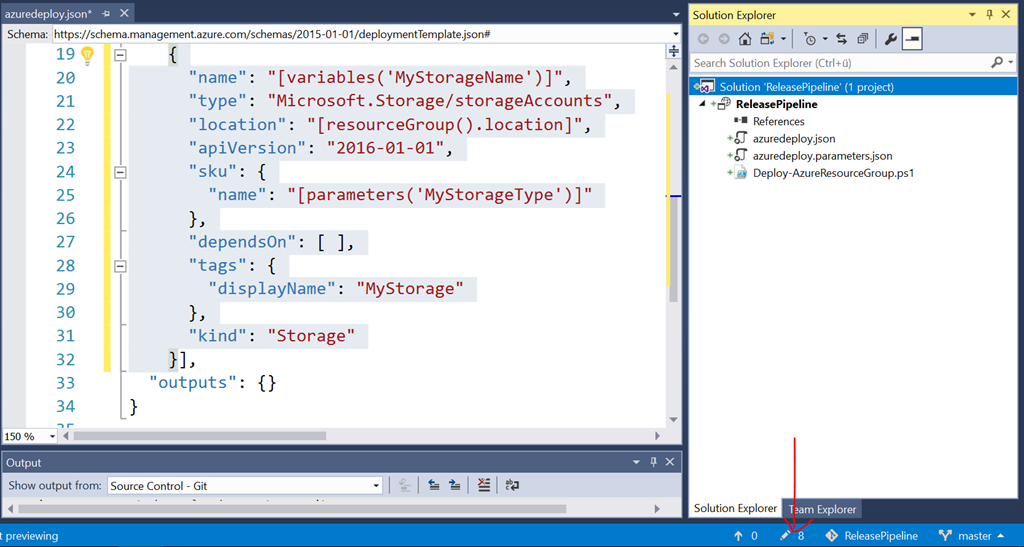Screen dimensions: 1024x547
Task: Clear all output with the Clear All icon
Action: pos(484,486)
